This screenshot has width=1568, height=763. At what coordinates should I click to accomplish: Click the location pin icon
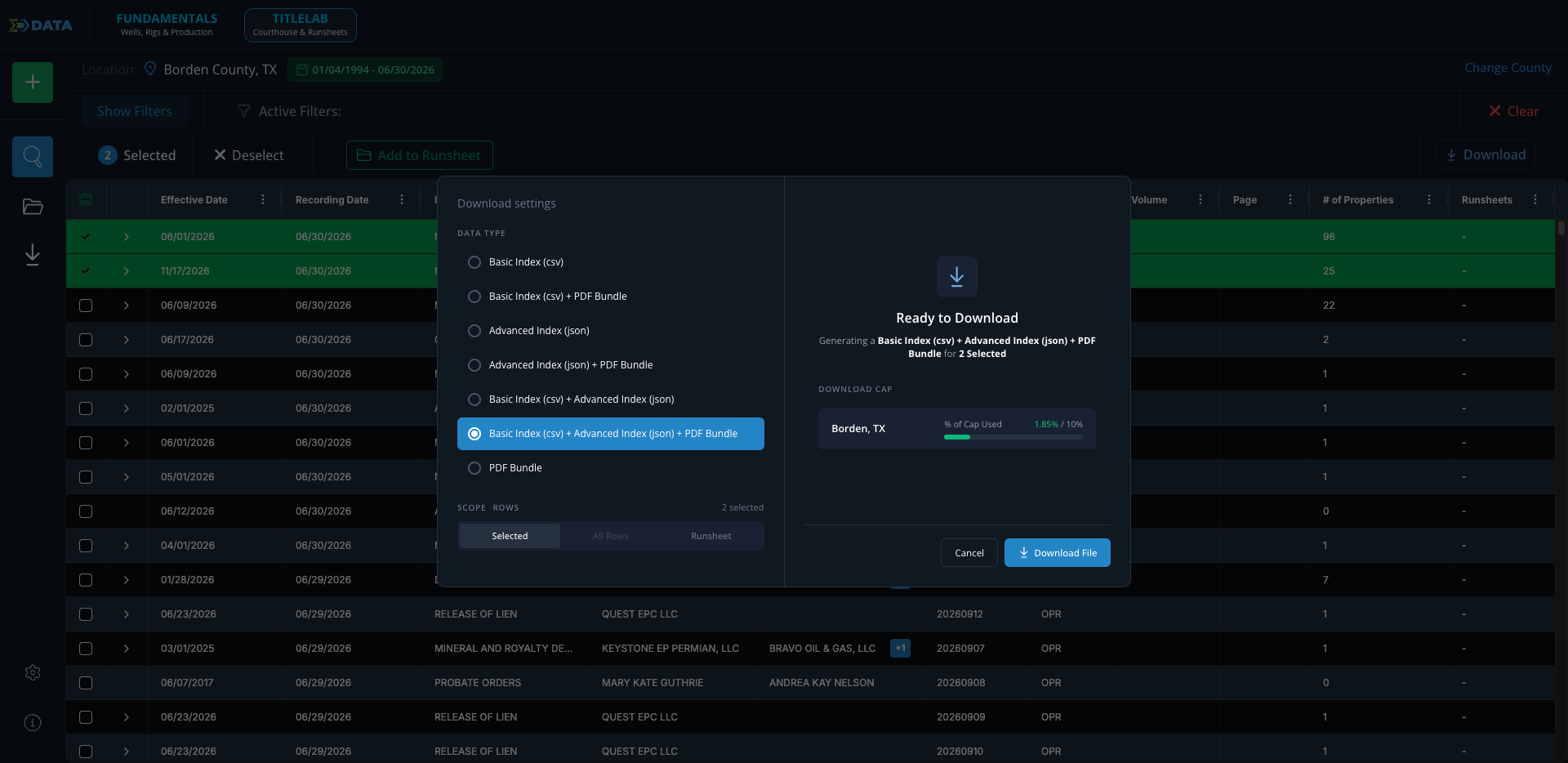pyautogui.click(x=150, y=69)
